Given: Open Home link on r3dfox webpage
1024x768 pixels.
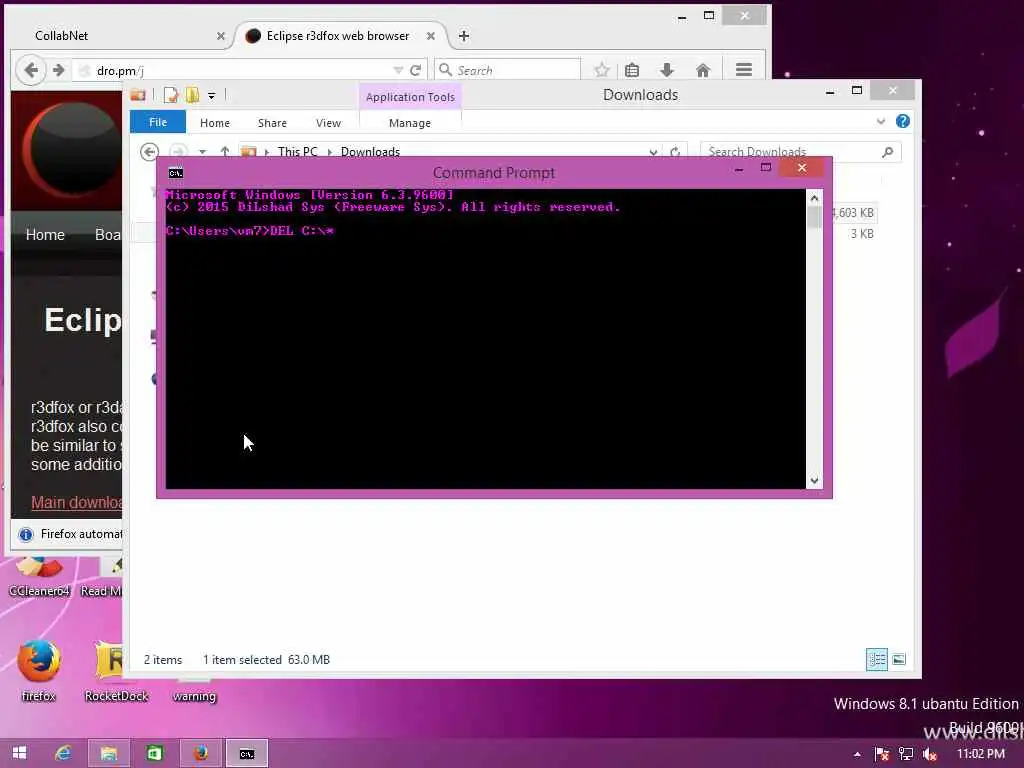Looking at the screenshot, I should [x=45, y=235].
